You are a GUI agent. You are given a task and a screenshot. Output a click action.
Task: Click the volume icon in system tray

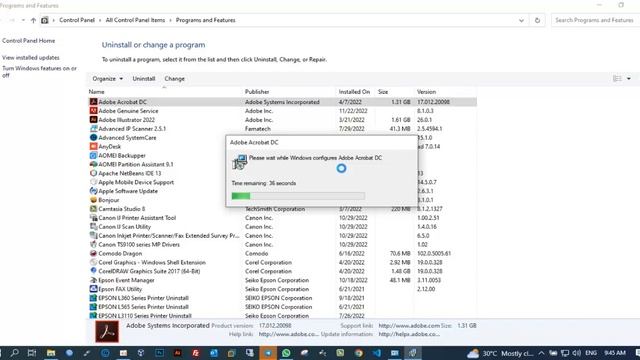coord(576,353)
